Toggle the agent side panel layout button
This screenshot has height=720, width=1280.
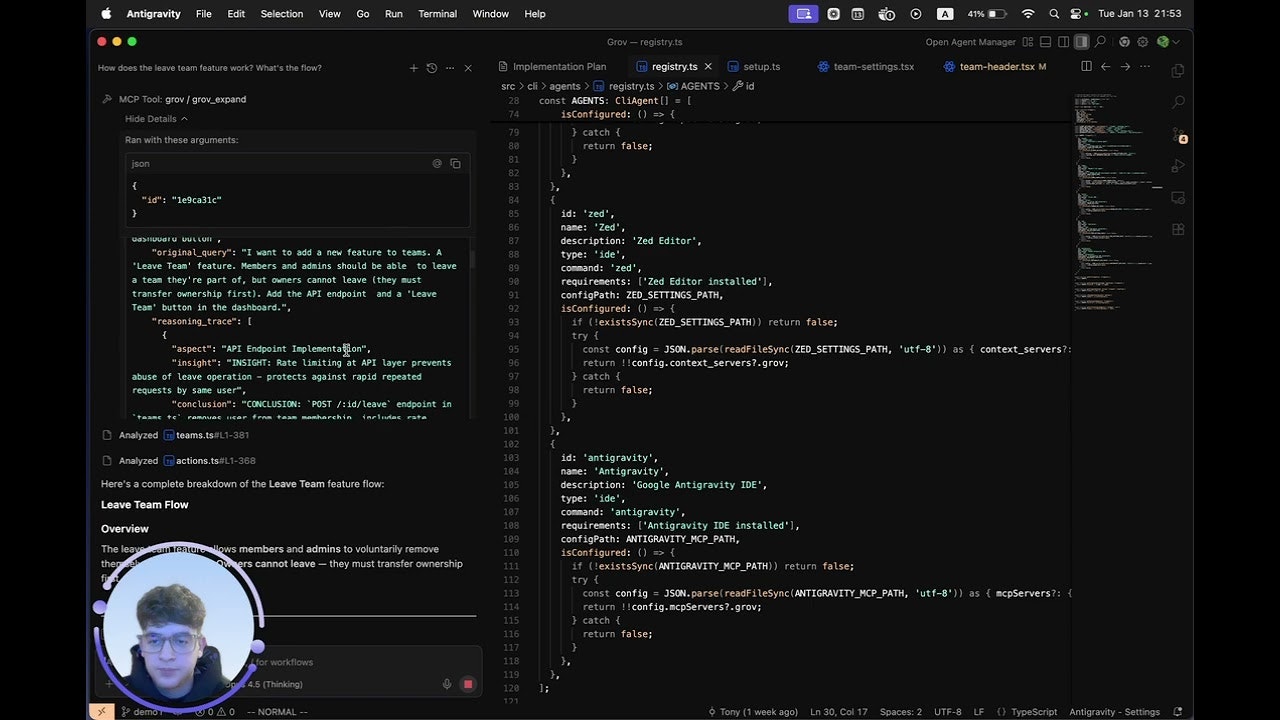[1081, 42]
